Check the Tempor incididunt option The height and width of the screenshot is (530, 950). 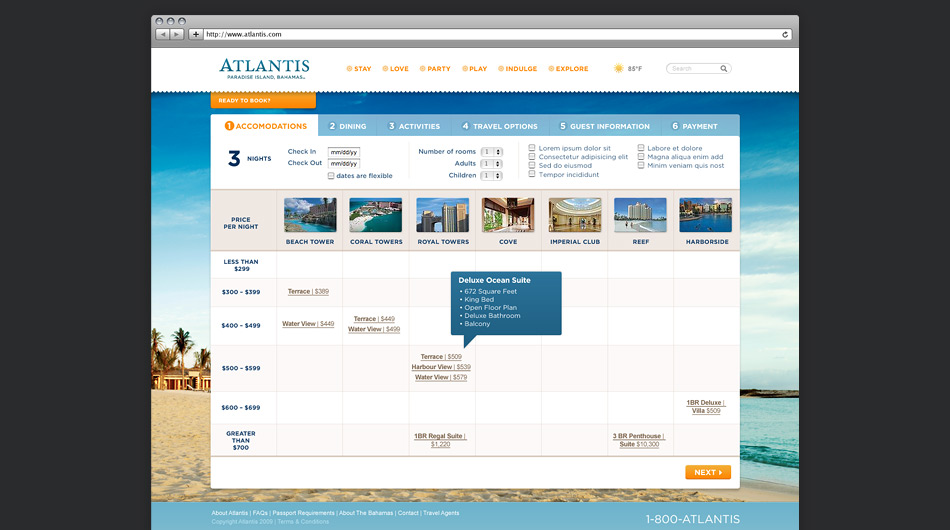tap(532, 174)
